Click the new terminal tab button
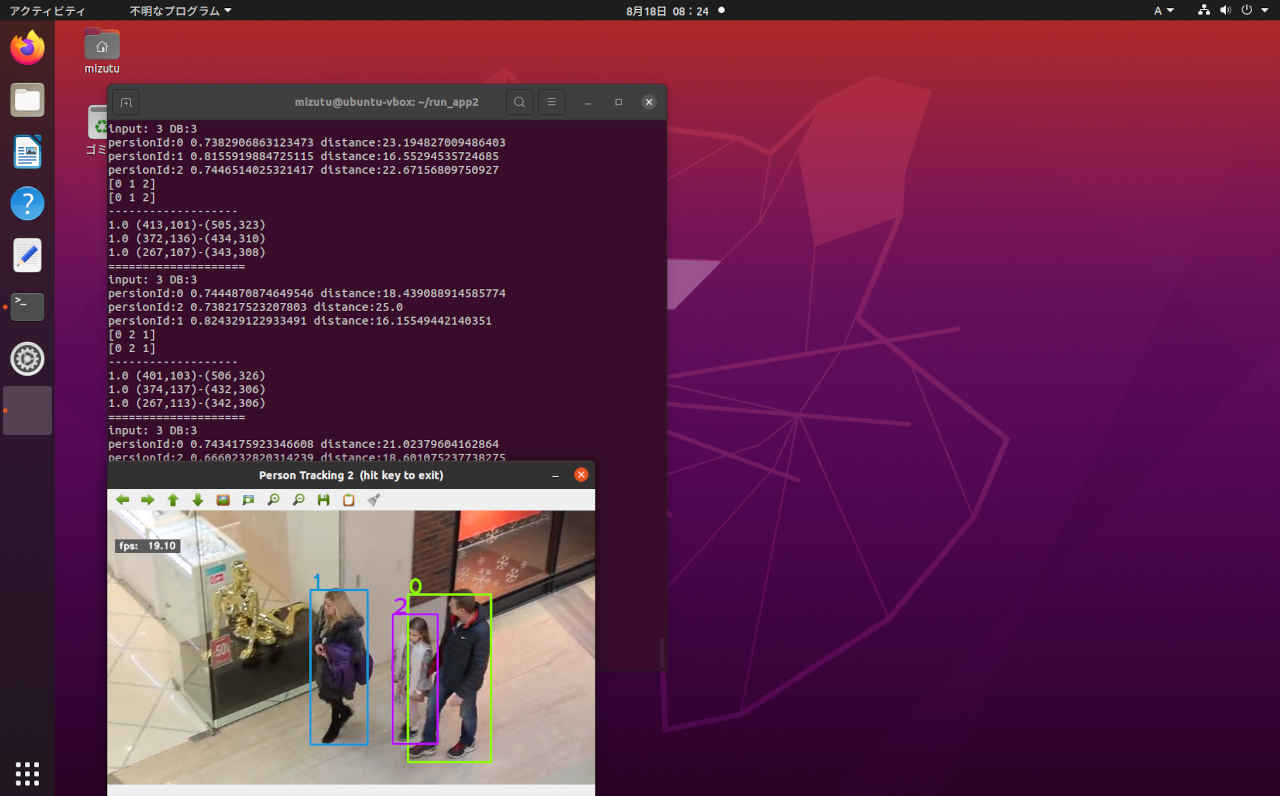The height and width of the screenshot is (796, 1280). [x=126, y=101]
